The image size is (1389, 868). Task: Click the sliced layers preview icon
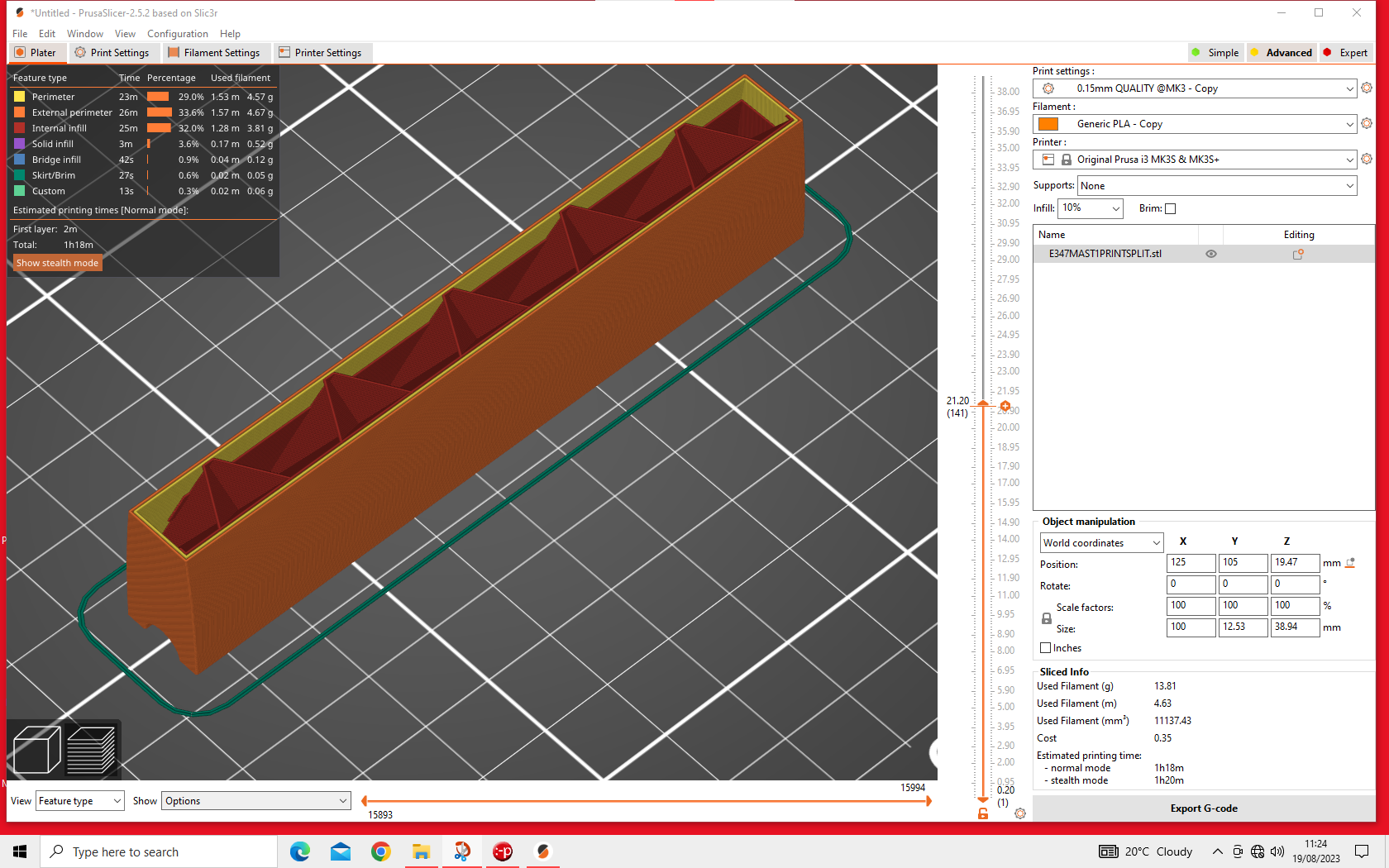91,749
